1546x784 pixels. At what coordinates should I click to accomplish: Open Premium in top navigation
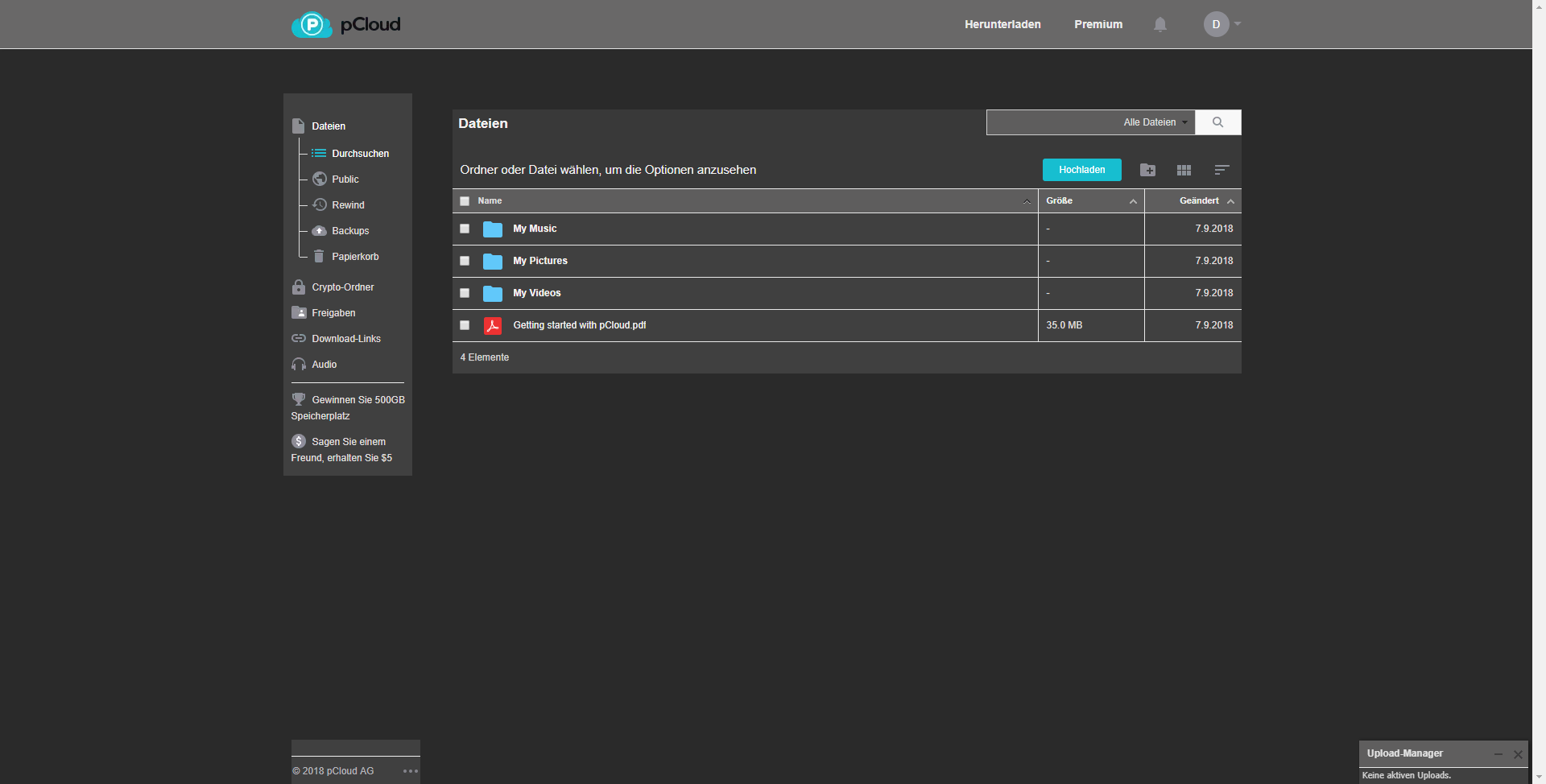tap(1098, 24)
